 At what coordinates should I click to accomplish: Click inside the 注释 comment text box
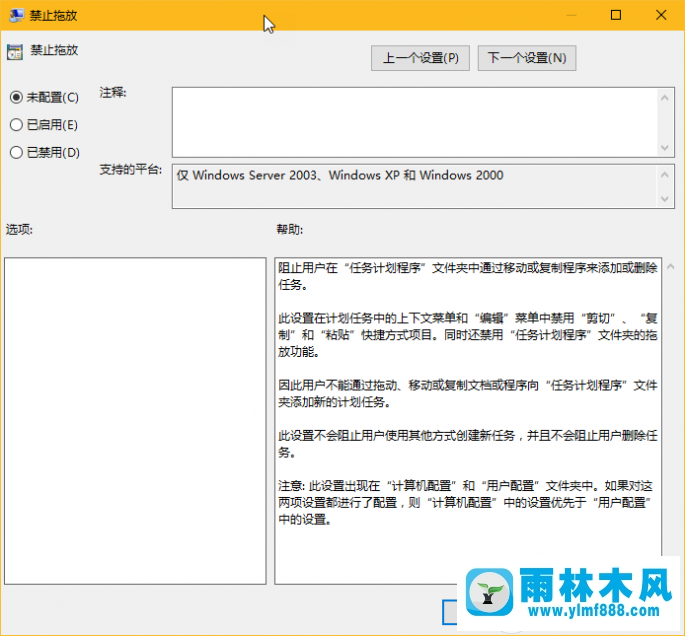click(x=415, y=122)
